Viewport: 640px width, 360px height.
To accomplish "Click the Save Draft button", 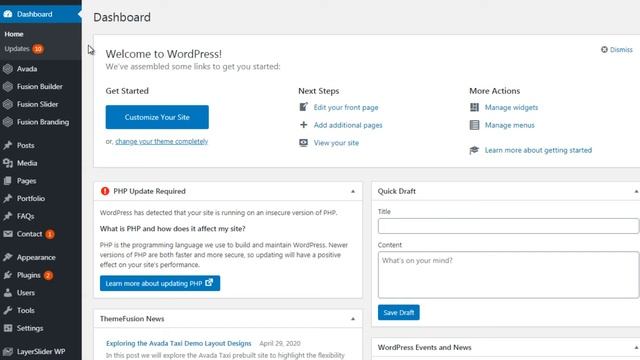I will pos(399,313).
